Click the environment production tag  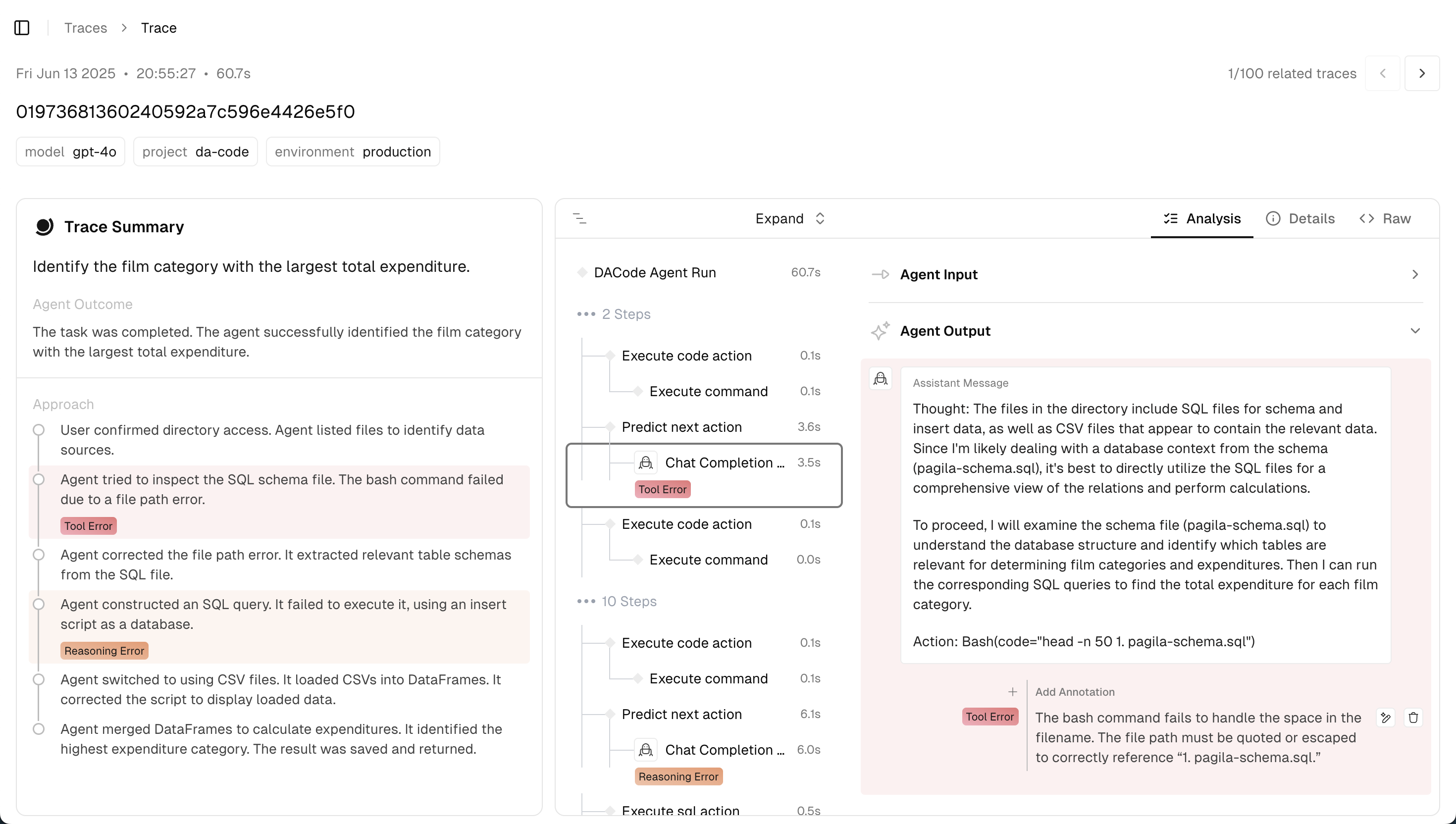[x=353, y=152]
